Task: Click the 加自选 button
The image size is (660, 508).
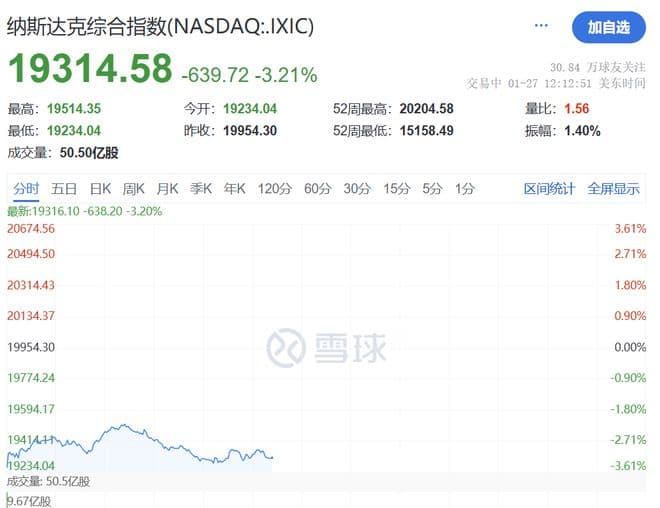Action: tap(608, 27)
